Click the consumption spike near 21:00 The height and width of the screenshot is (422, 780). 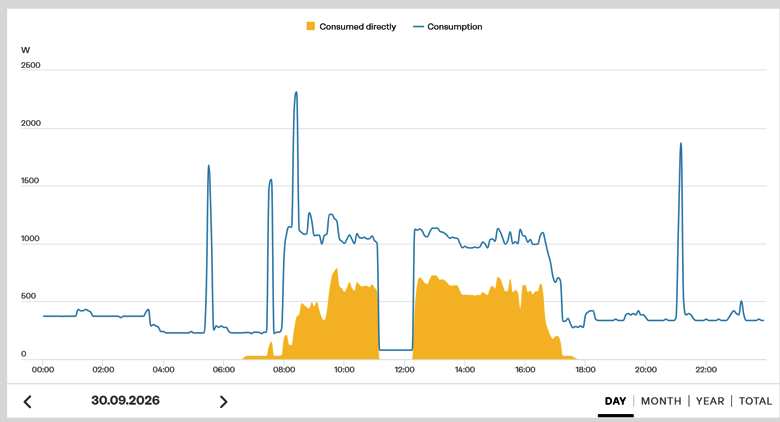click(681, 144)
